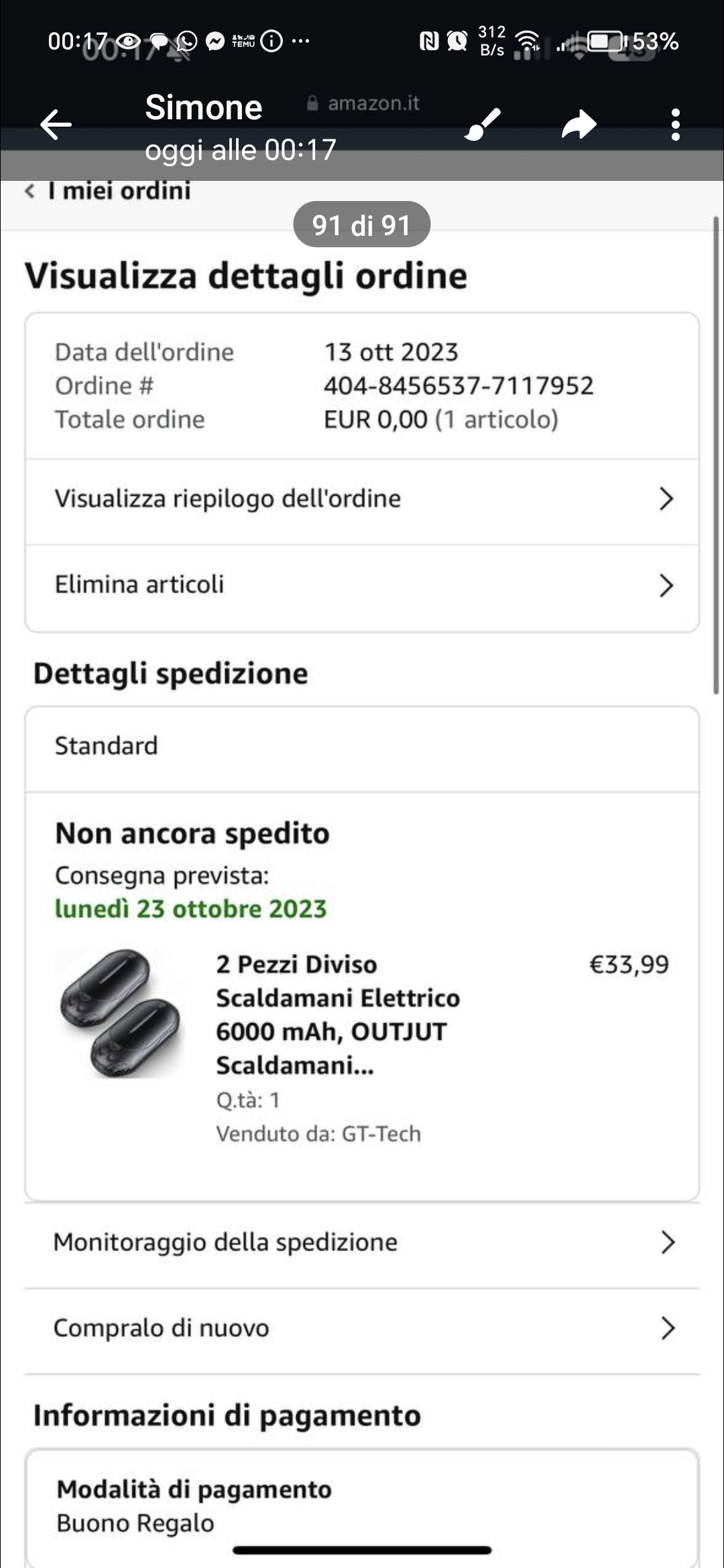724x1568 pixels.
Task: Tap the Wi-Fi status icon
Action: tap(528, 42)
